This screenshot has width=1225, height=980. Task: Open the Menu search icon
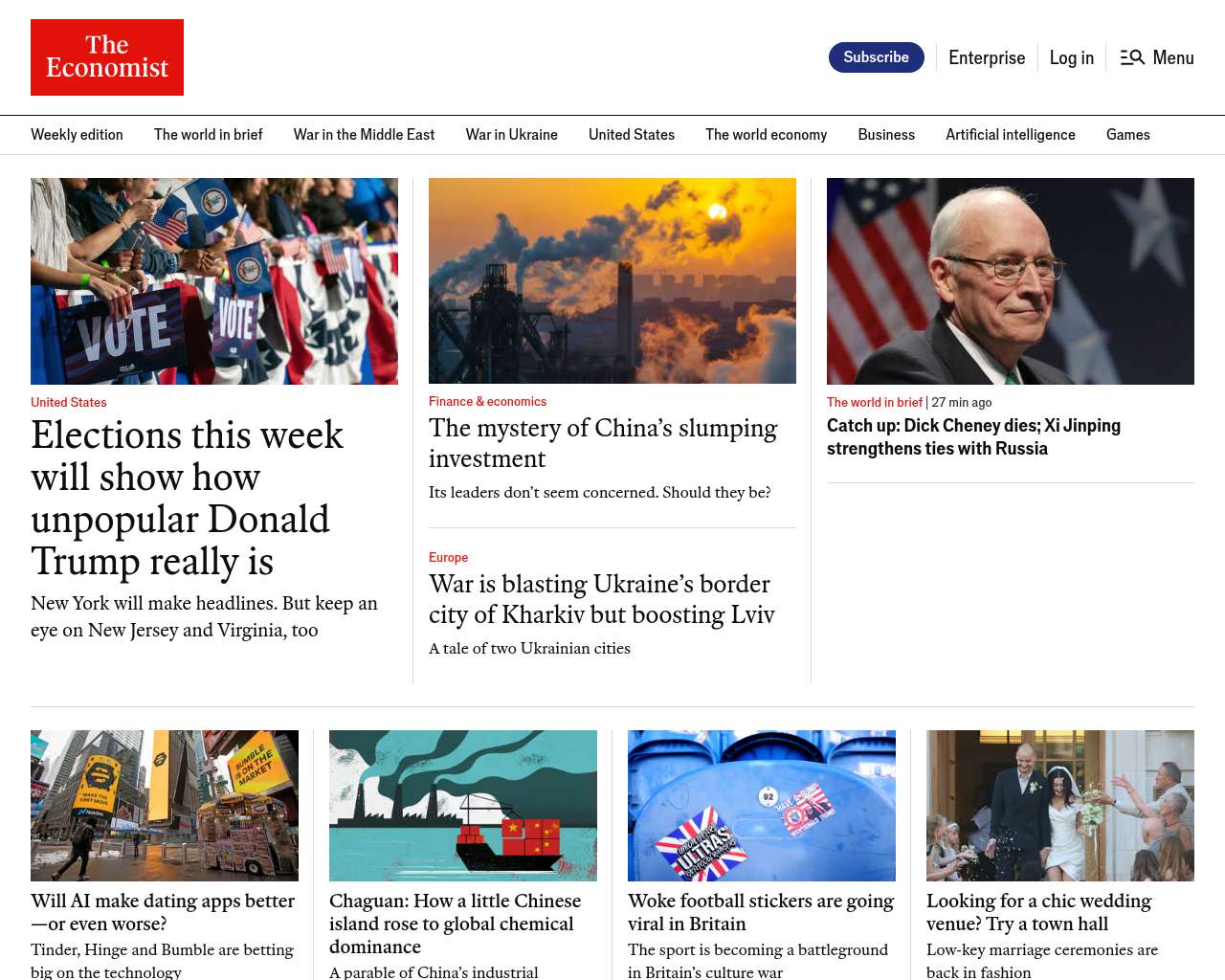[x=1132, y=57]
